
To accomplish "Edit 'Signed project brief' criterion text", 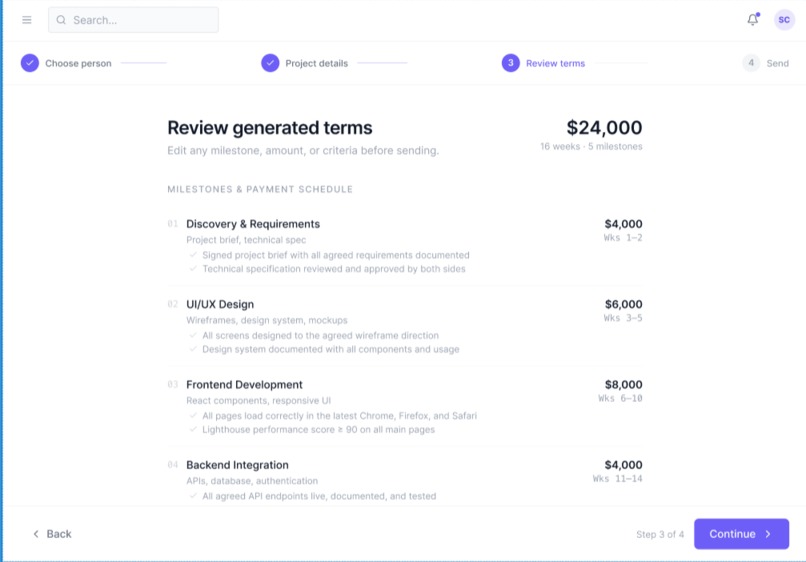I will [x=336, y=255].
